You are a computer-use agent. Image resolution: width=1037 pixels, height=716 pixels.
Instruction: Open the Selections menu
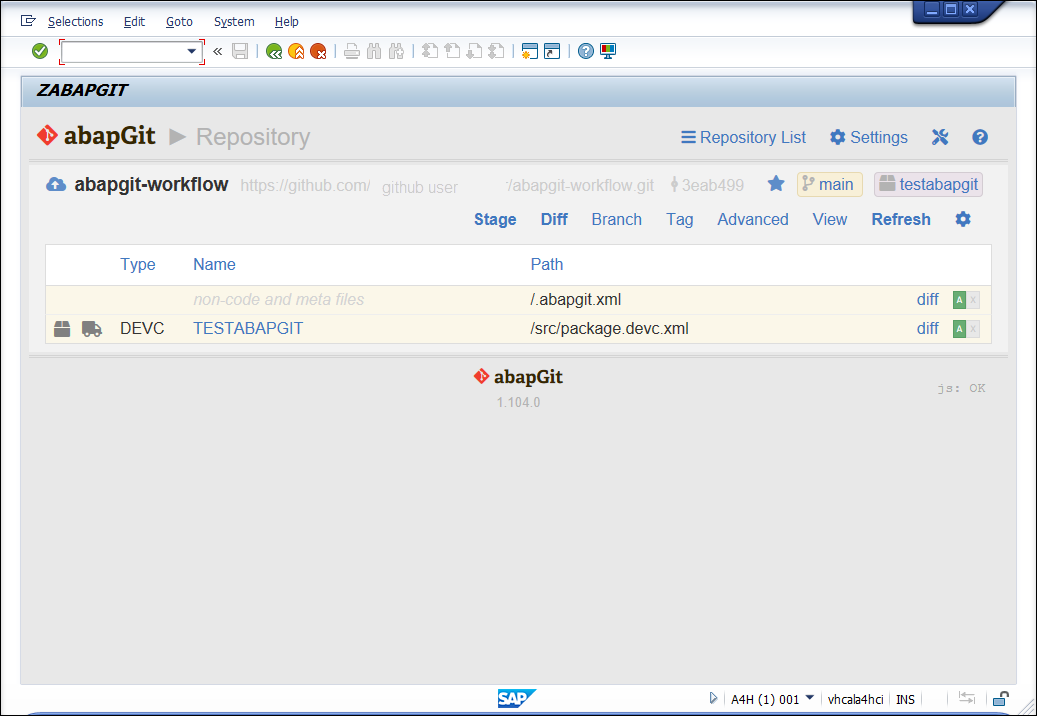[x=75, y=22]
